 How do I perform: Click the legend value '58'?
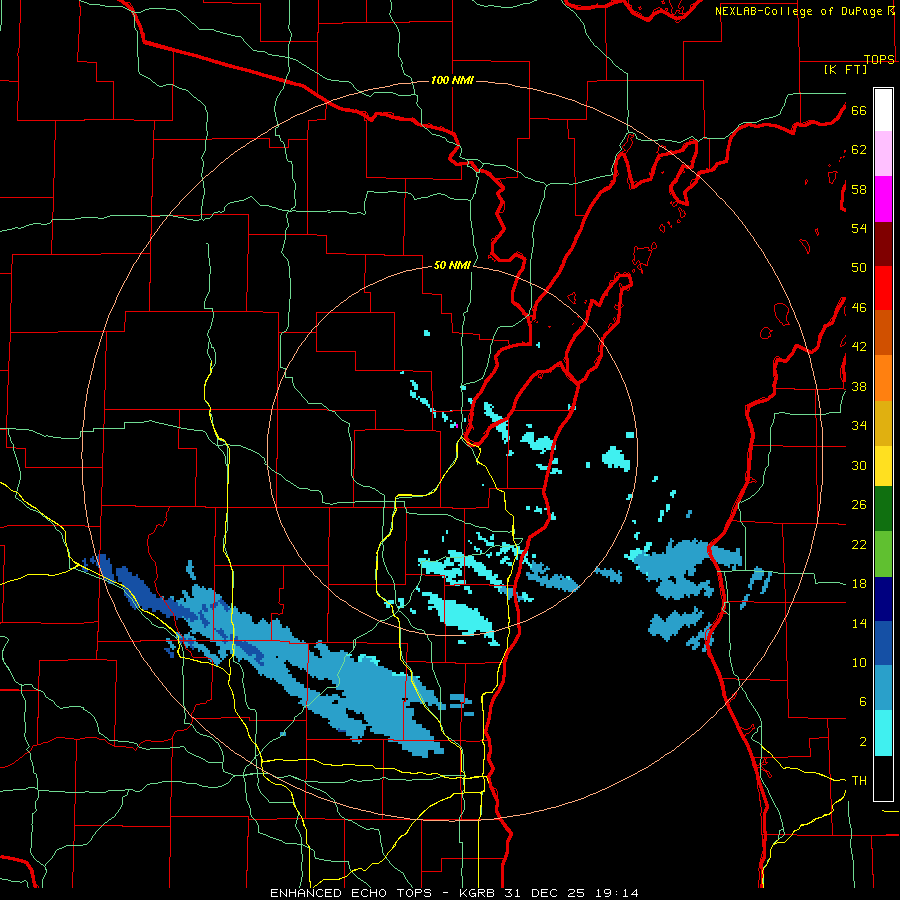(859, 189)
